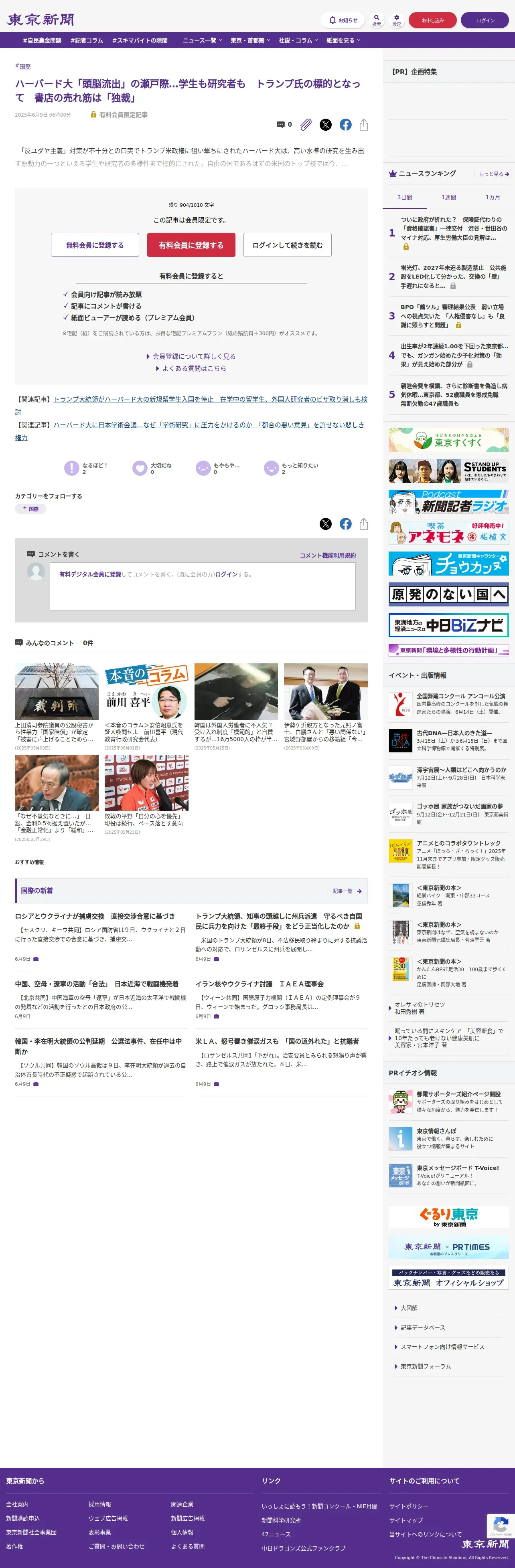Click the comment count bubble under the headline

(x=284, y=124)
